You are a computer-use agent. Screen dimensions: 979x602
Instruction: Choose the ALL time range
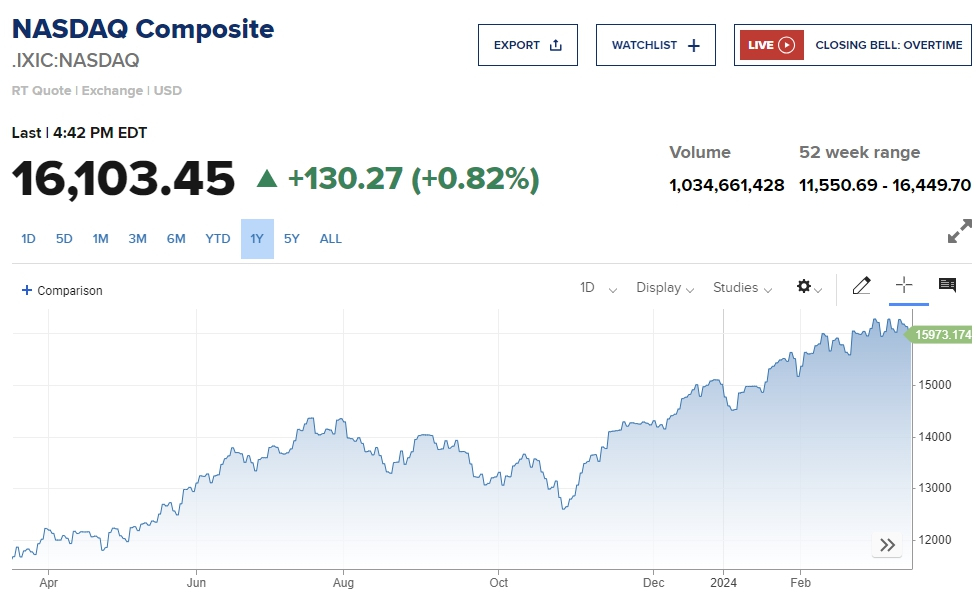coord(331,239)
